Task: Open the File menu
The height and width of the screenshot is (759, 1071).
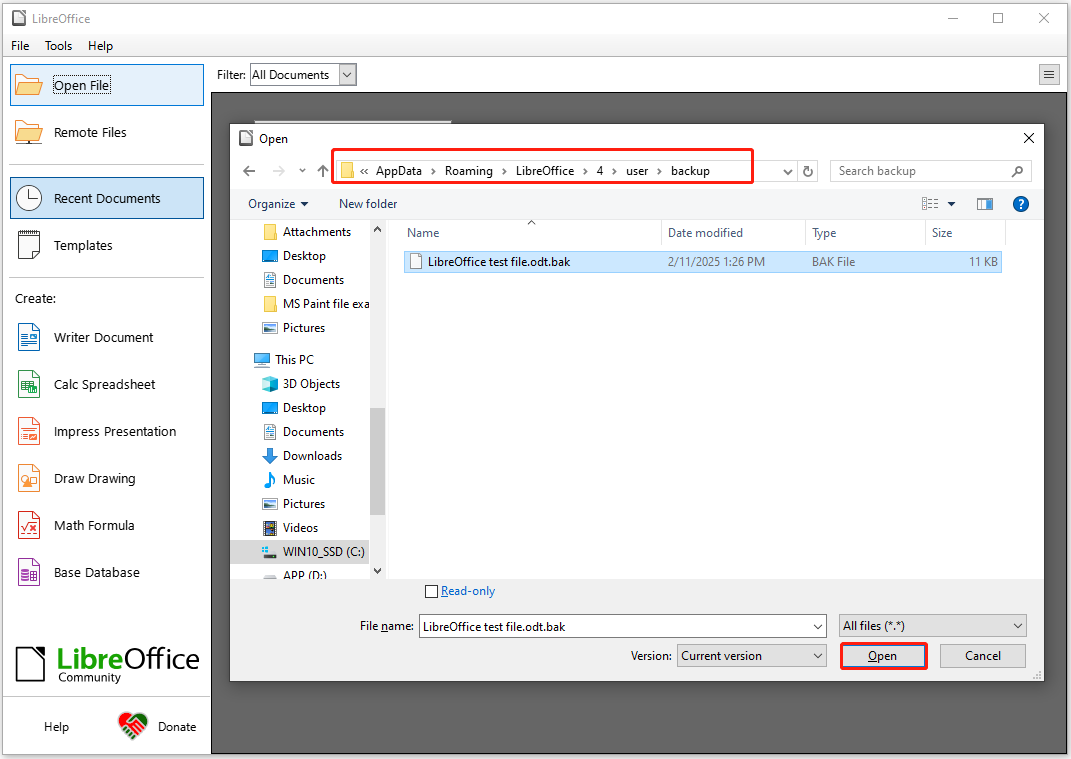Action: coord(20,46)
